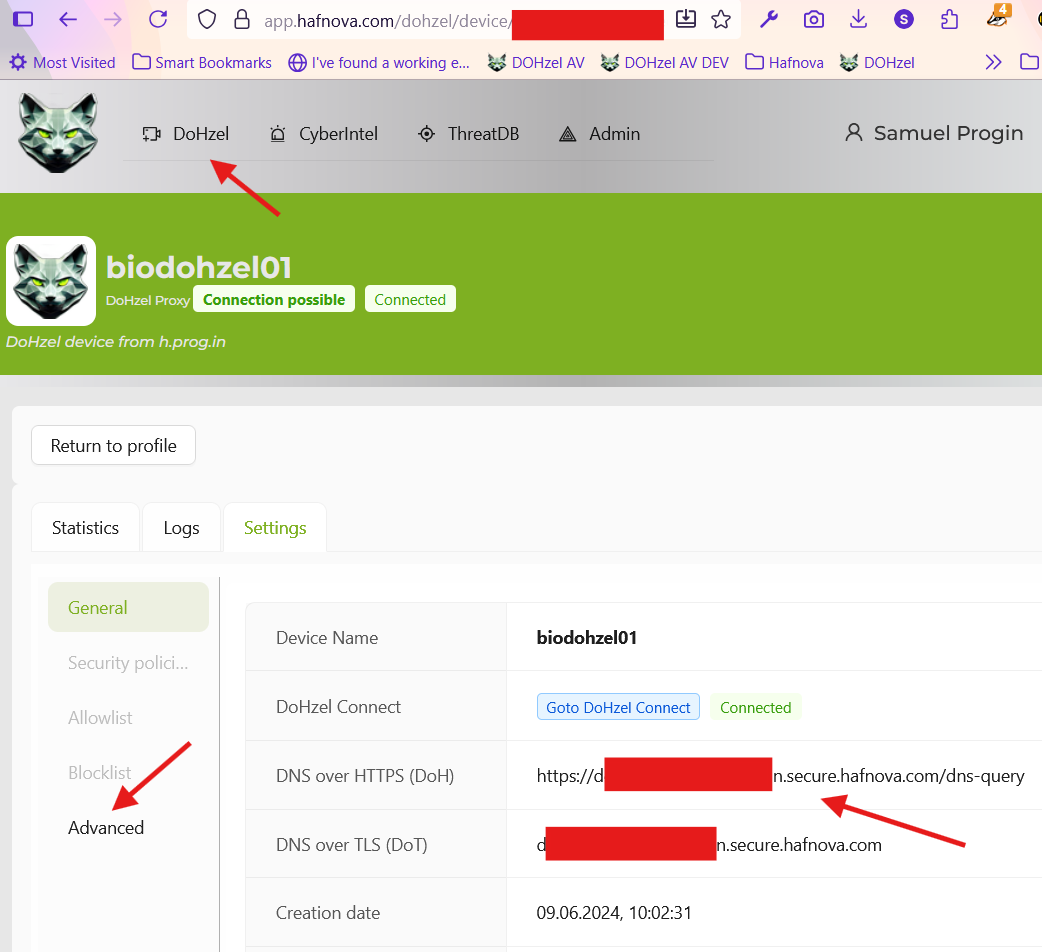
Task: Click the shield tracking protection icon
Action: [207, 19]
